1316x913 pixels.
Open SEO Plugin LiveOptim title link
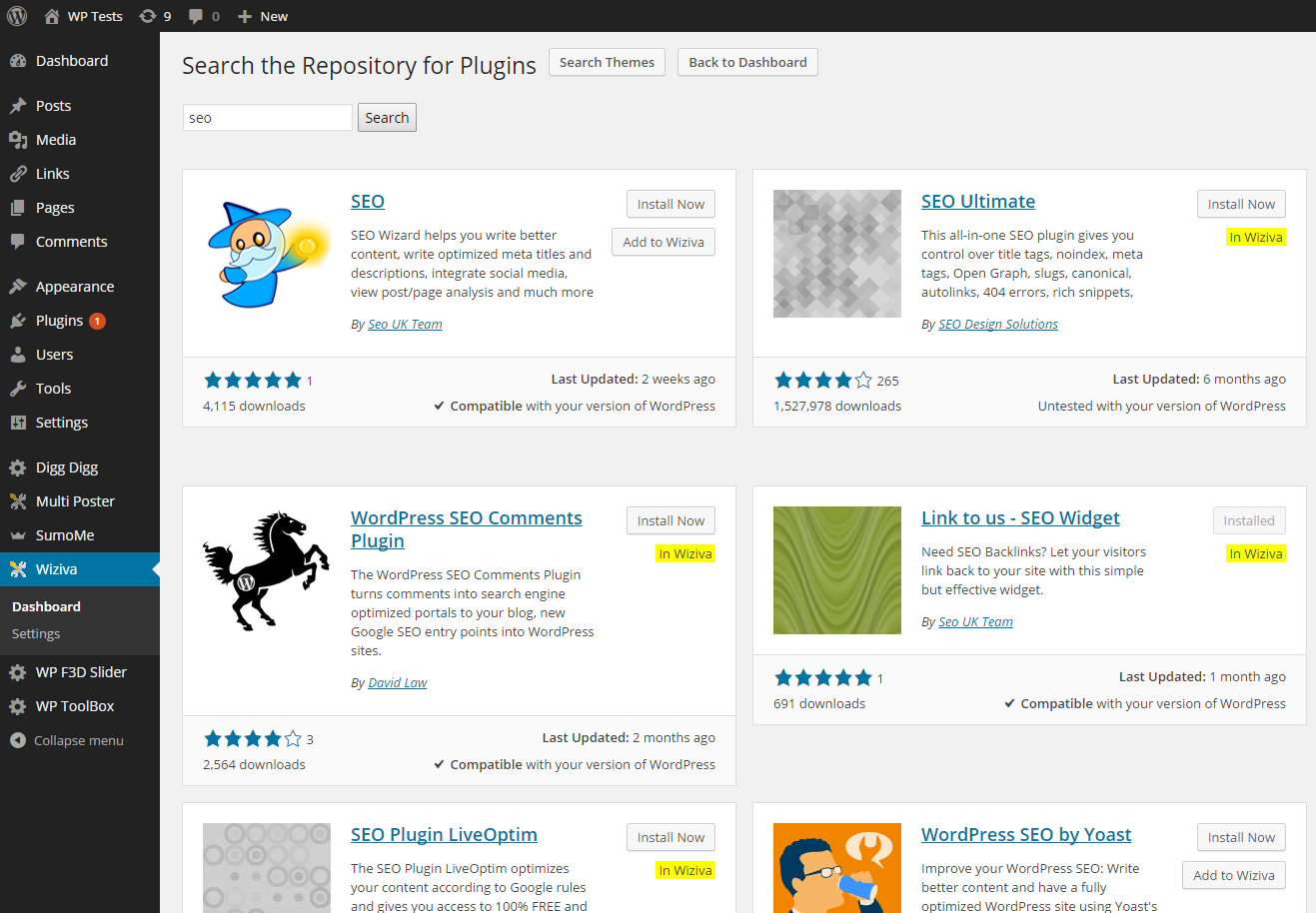tap(444, 834)
